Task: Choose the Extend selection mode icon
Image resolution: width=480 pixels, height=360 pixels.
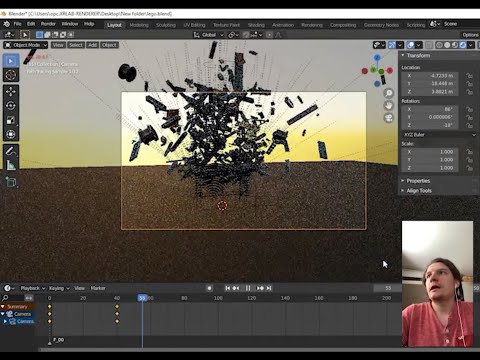Action: (47, 35)
